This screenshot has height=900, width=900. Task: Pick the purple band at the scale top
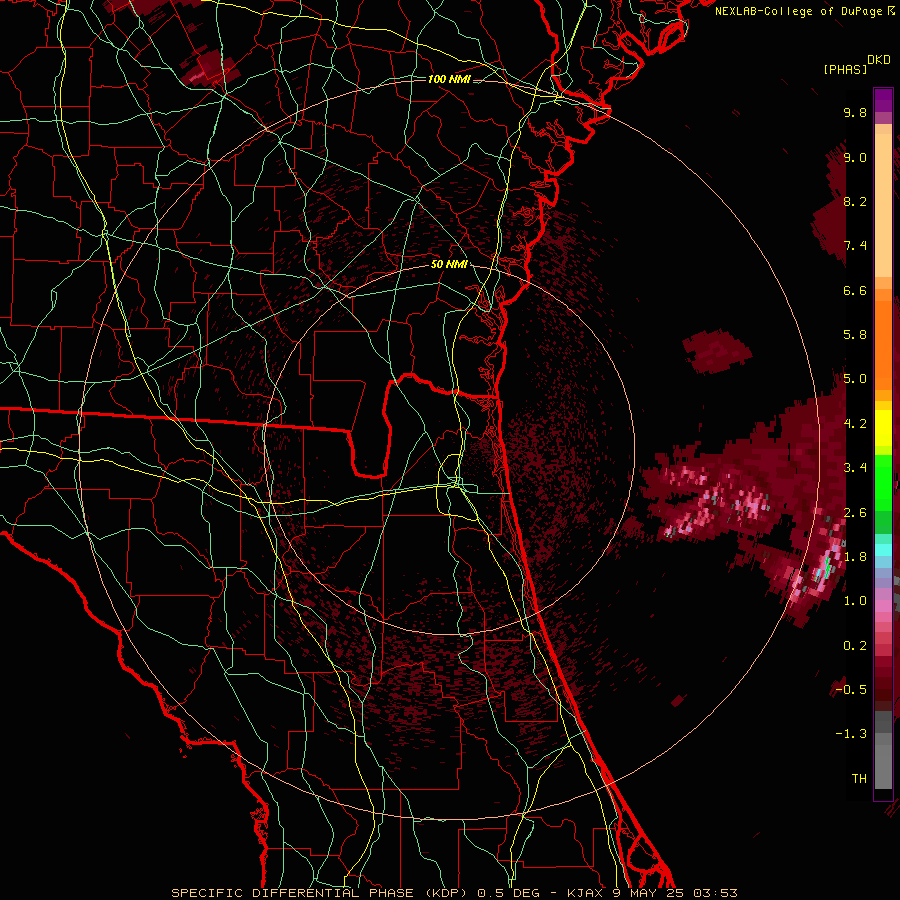[x=883, y=99]
